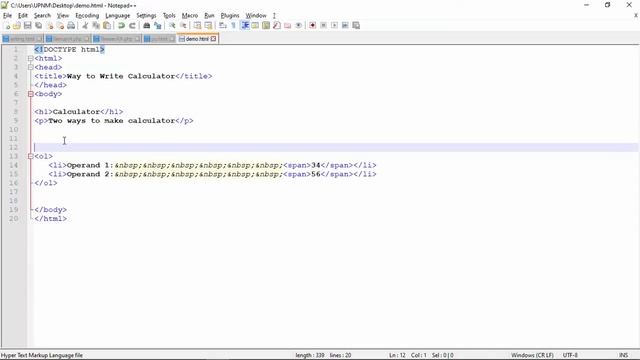Collapse the <ol> fold marker on line 13
Screen dimensions: 640x360
tap(31, 156)
